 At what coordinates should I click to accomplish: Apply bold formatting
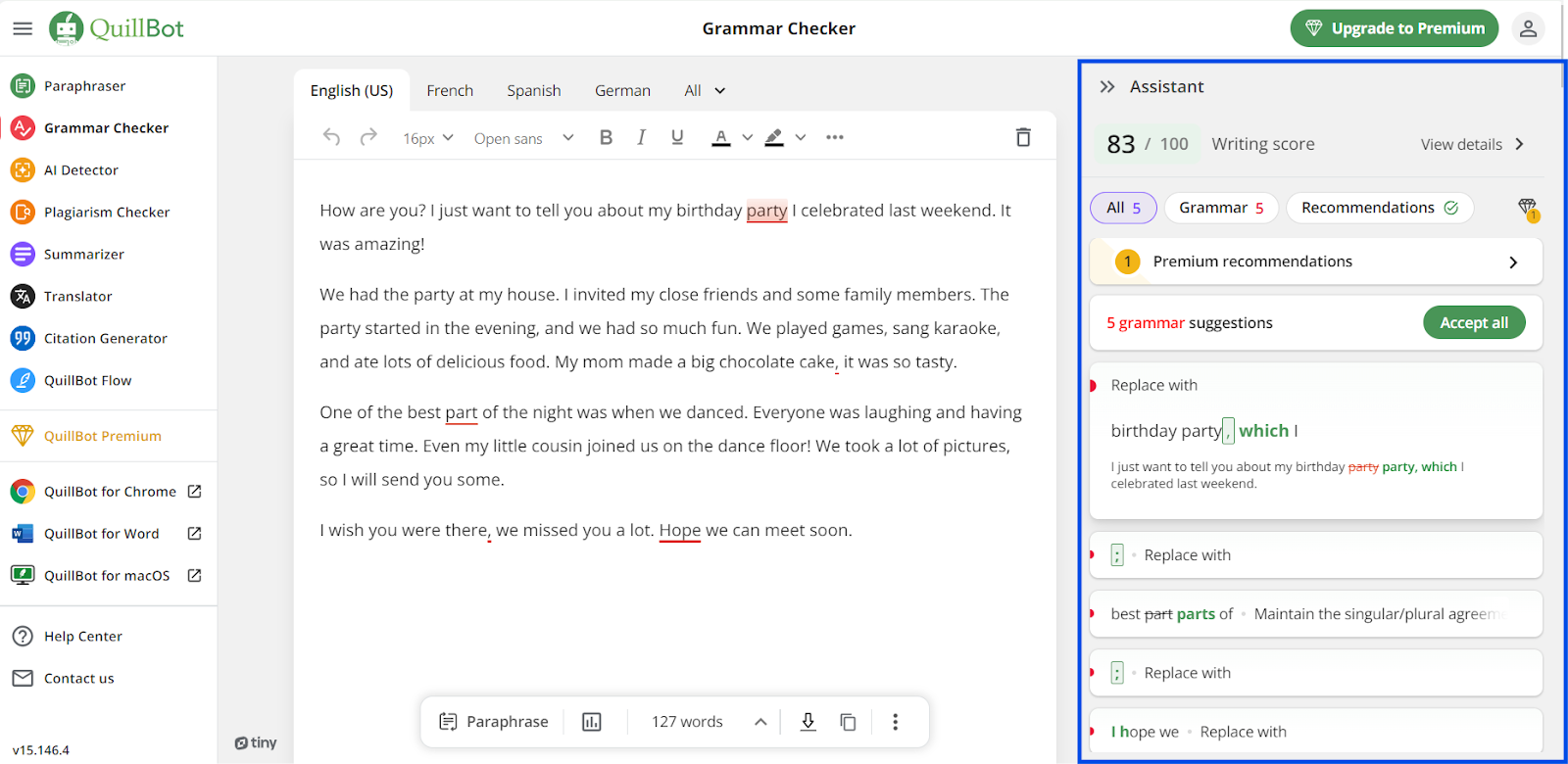[606, 137]
